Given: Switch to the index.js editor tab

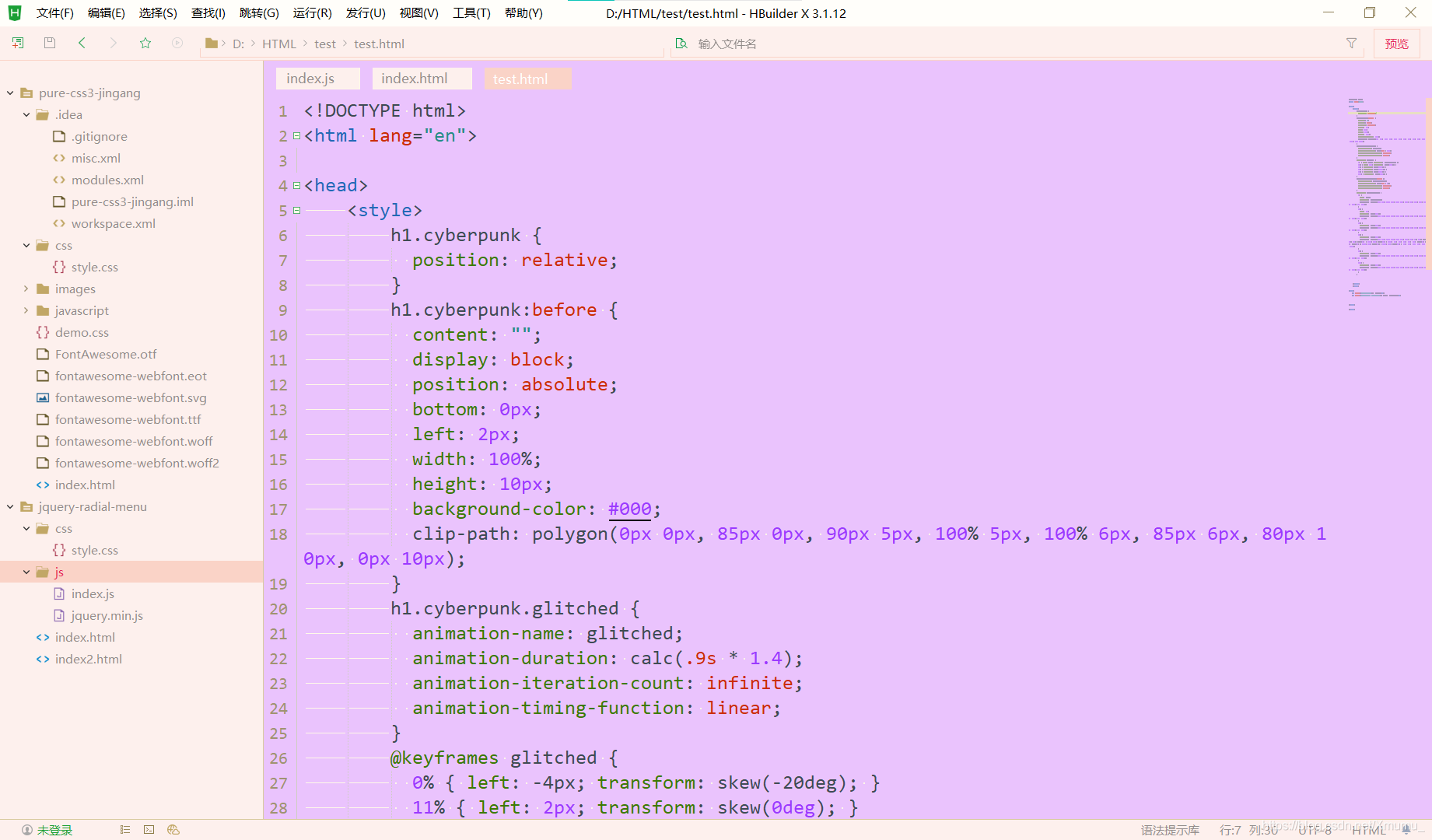Looking at the screenshot, I should (318, 79).
